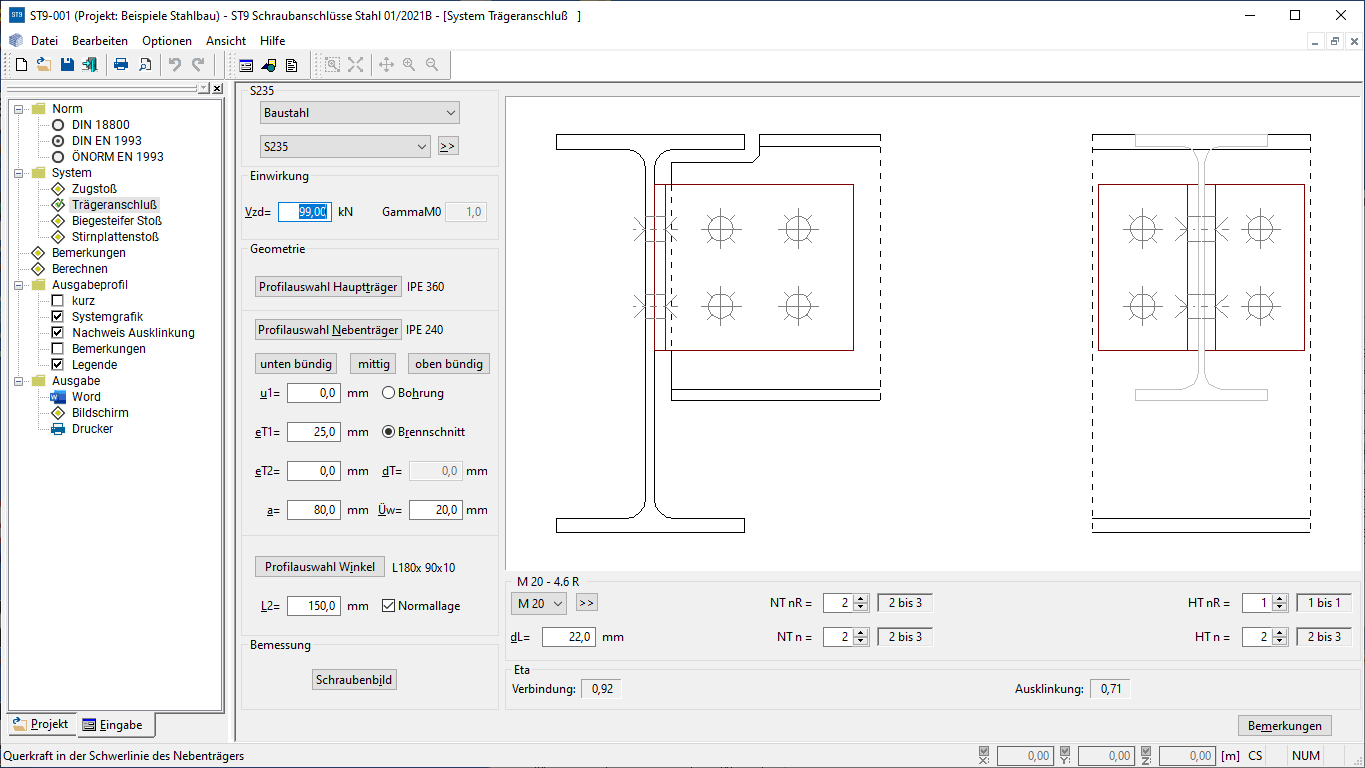This screenshot has height=768, width=1365.
Task: Click the Print icon in toolbar
Action: tap(121, 65)
